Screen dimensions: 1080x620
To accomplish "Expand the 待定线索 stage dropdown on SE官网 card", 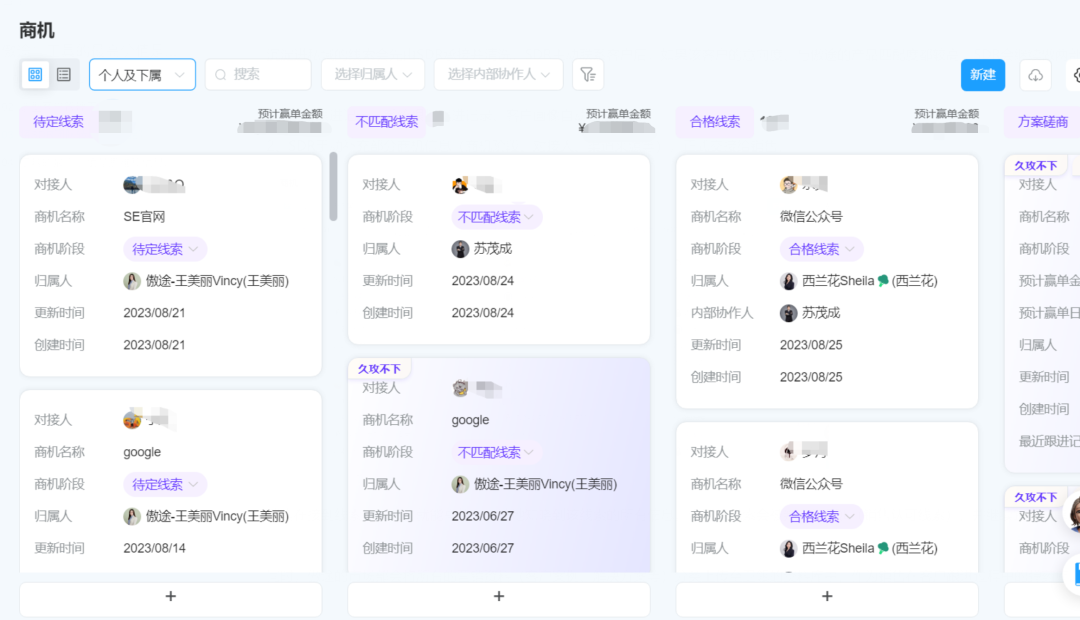I will pos(164,248).
